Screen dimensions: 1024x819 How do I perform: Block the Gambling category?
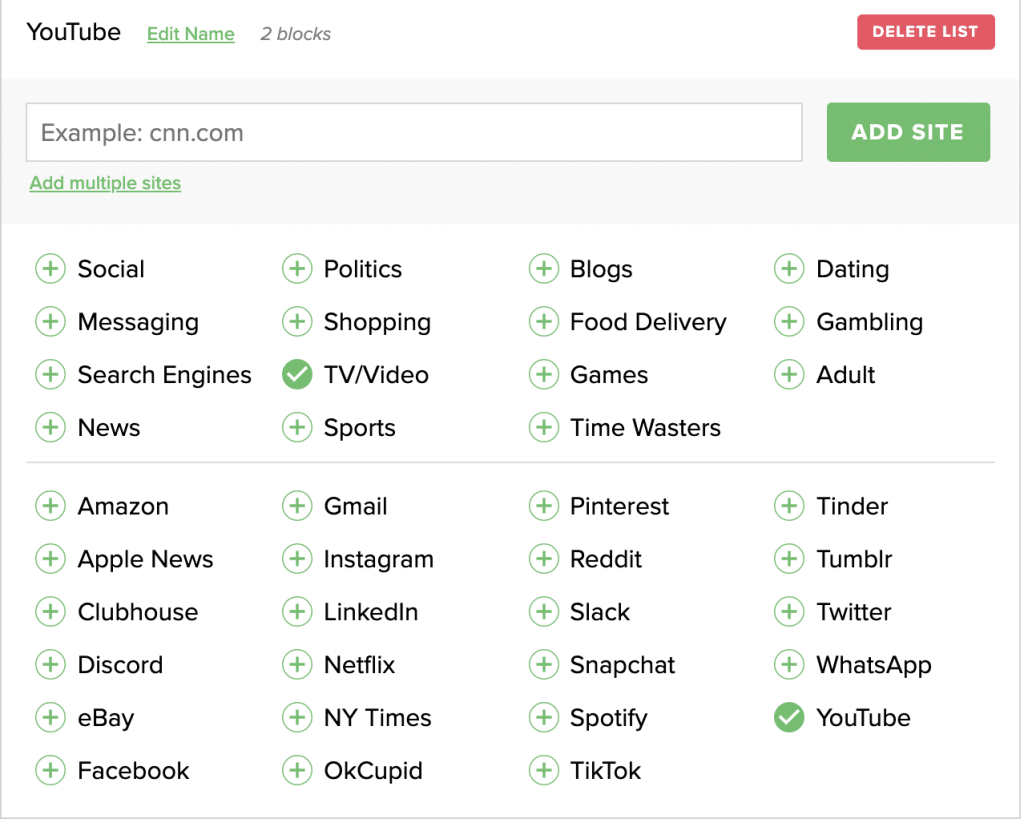tap(789, 321)
